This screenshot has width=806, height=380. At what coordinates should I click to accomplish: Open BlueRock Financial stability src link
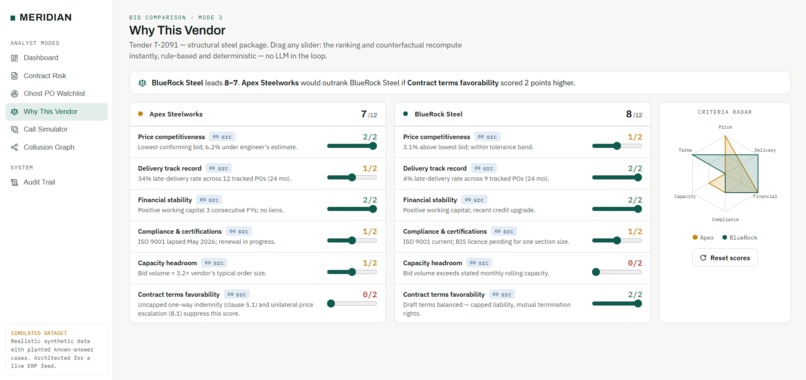point(474,200)
